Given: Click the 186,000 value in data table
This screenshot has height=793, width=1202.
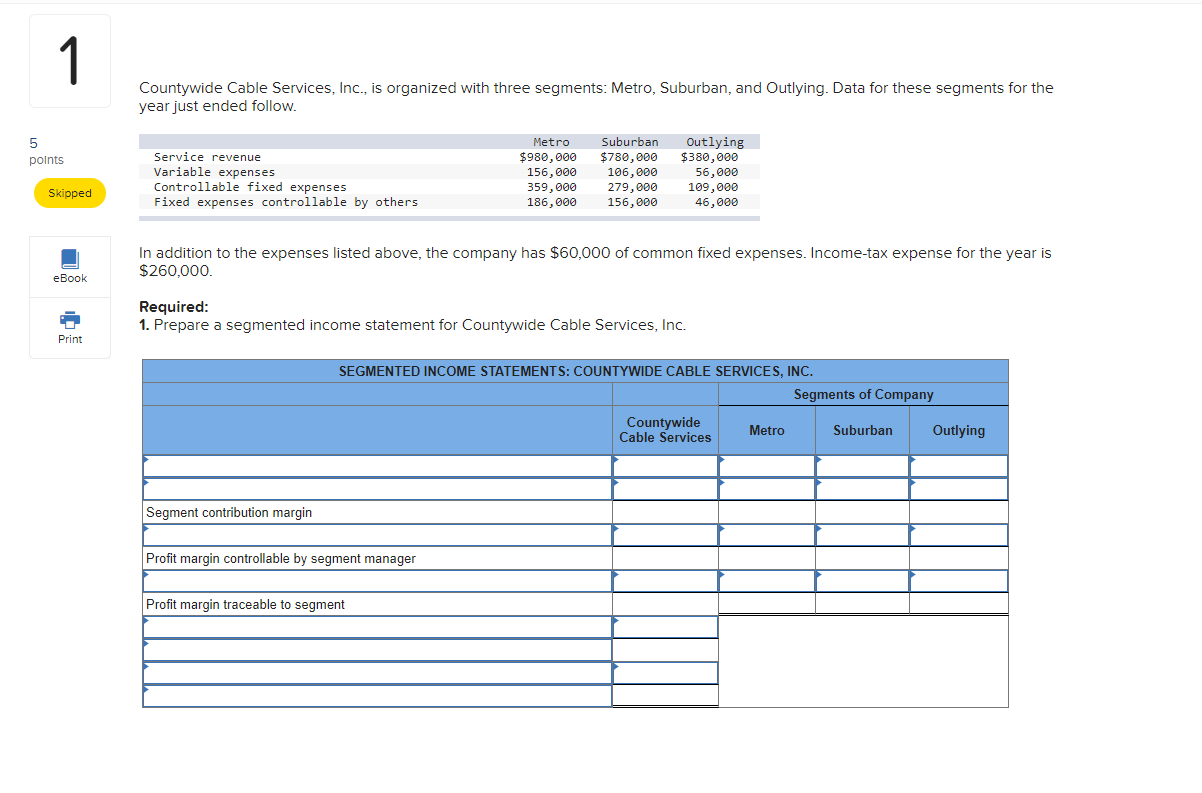Looking at the screenshot, I should pos(552,202).
